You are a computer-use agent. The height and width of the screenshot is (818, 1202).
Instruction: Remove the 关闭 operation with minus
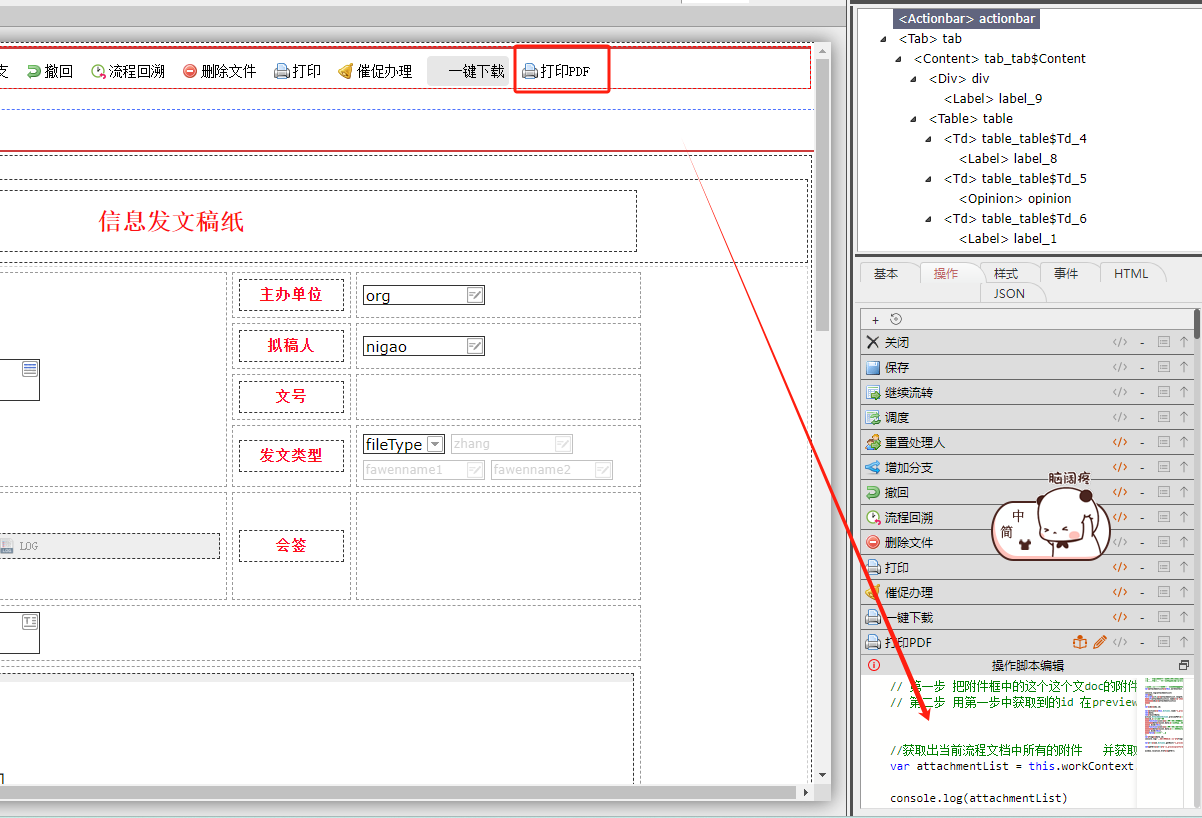tap(1142, 342)
